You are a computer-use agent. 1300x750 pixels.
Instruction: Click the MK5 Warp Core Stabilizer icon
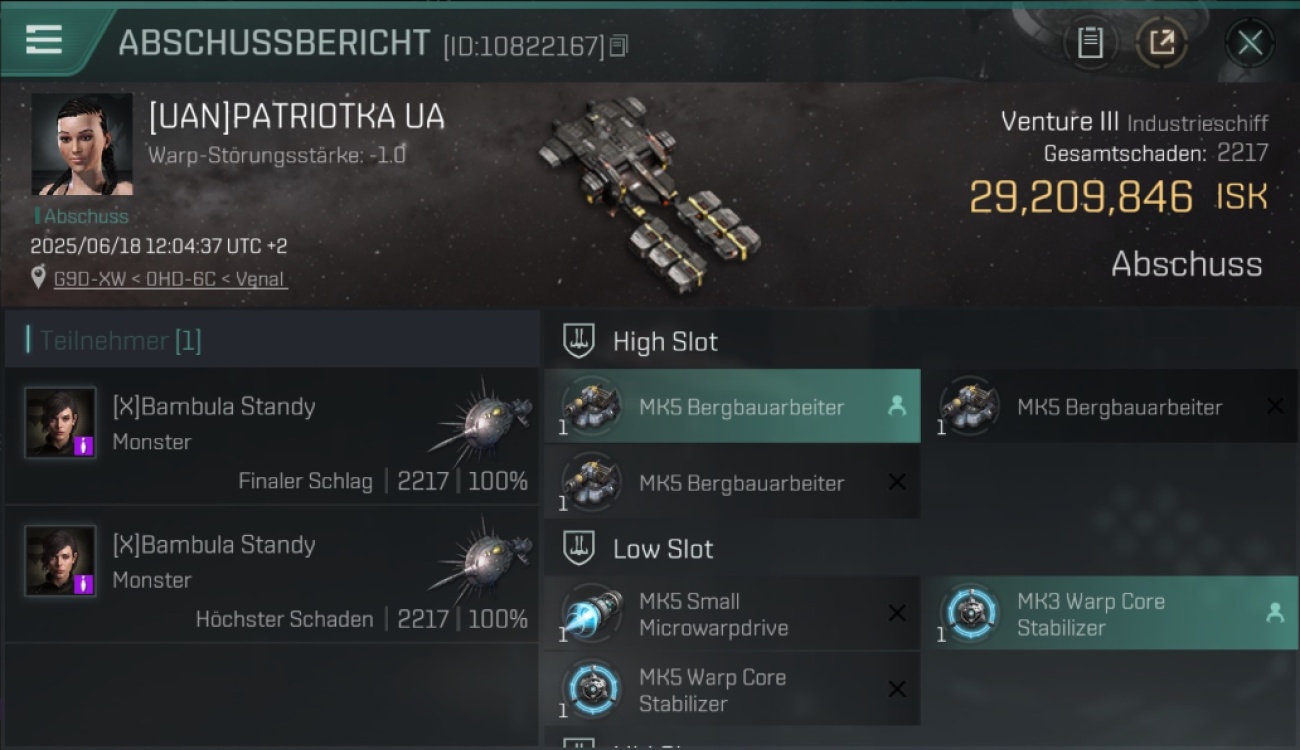(592, 690)
